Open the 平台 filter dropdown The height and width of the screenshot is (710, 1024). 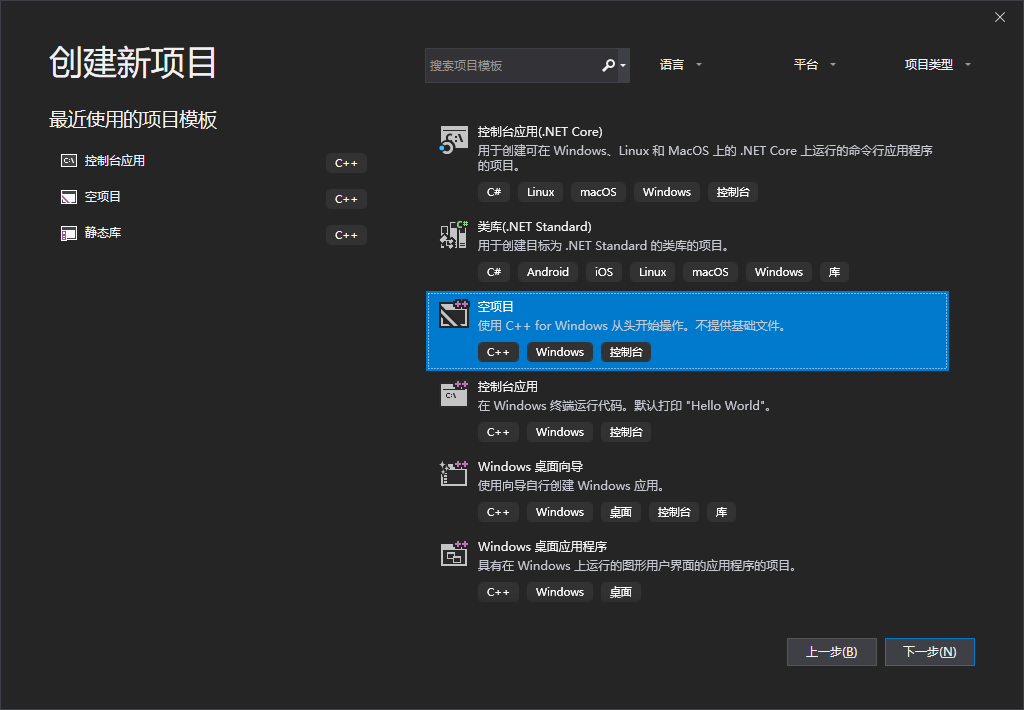[x=815, y=63]
